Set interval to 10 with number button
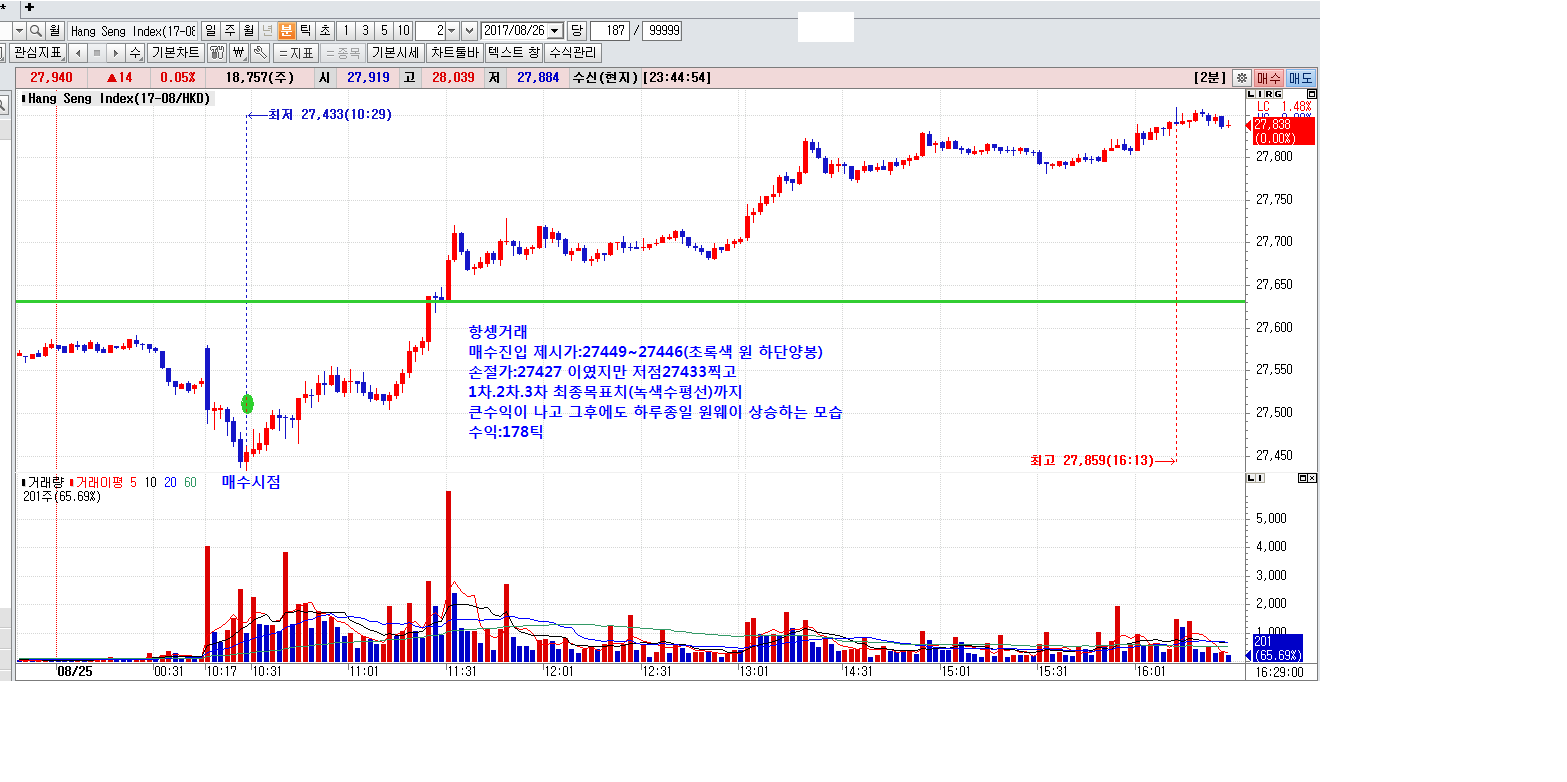The image size is (1567, 782). tap(403, 31)
